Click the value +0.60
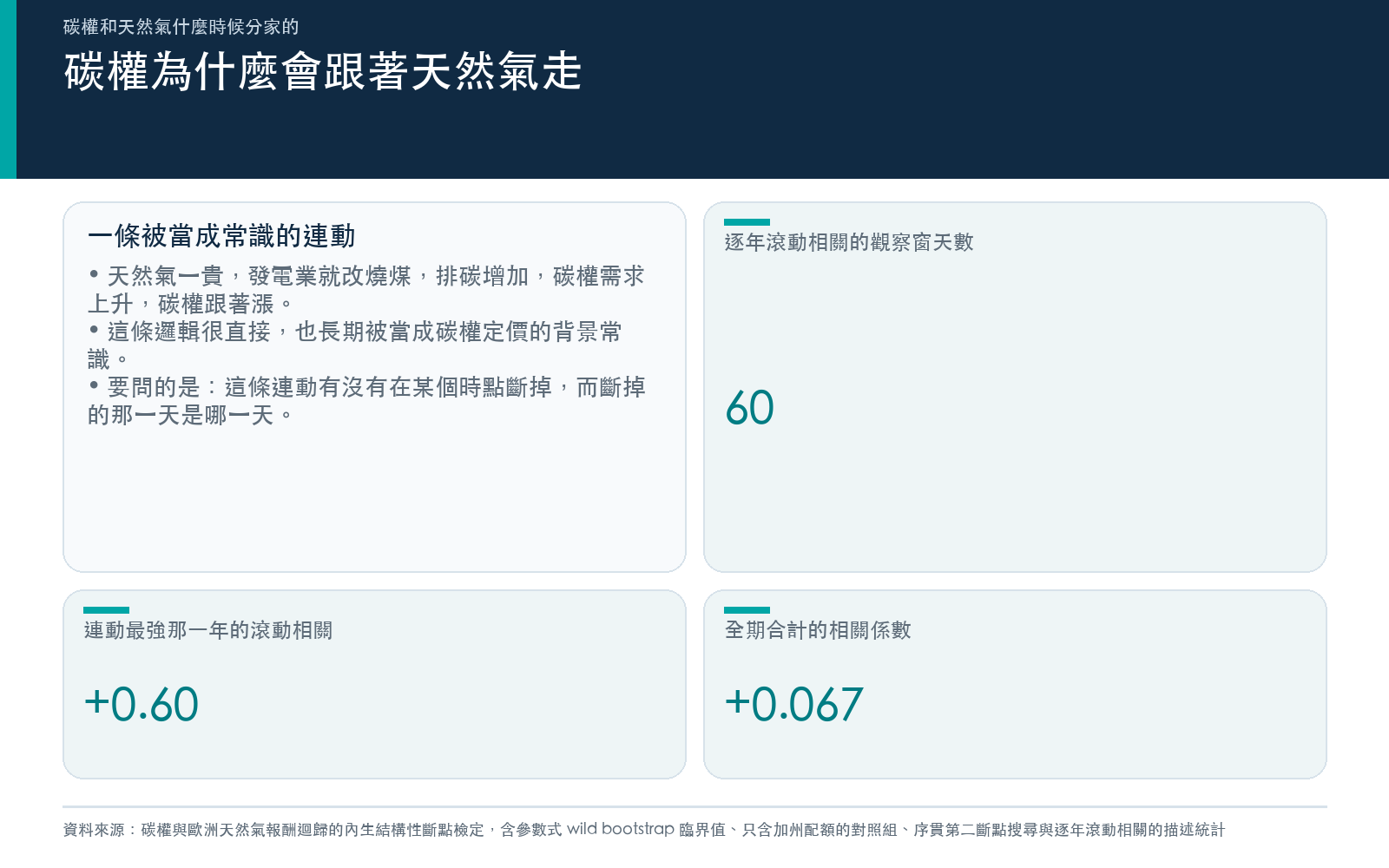 [x=142, y=704]
